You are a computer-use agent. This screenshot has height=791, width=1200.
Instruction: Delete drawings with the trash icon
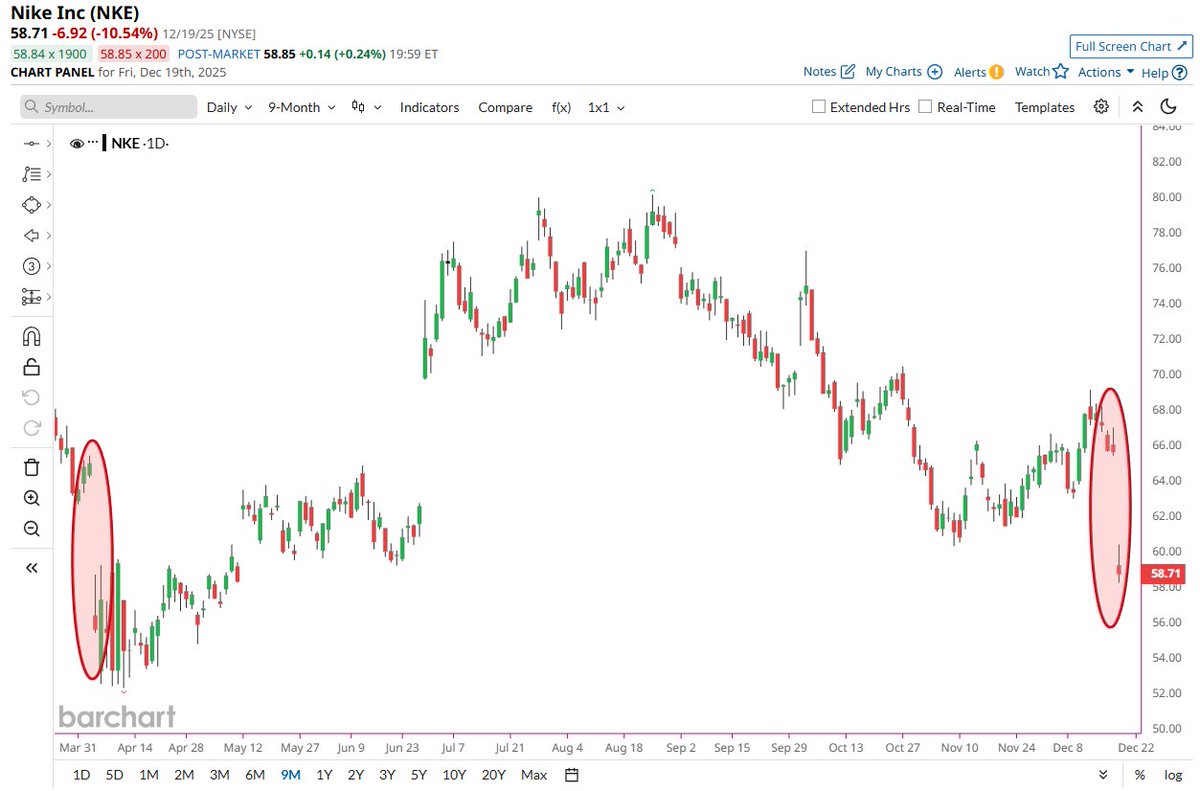[x=31, y=467]
